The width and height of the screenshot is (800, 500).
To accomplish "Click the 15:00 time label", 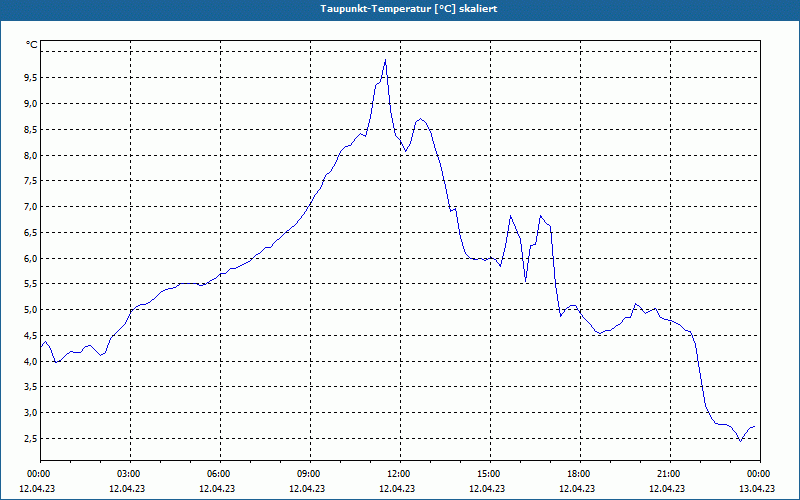I will pyautogui.click(x=490, y=474).
